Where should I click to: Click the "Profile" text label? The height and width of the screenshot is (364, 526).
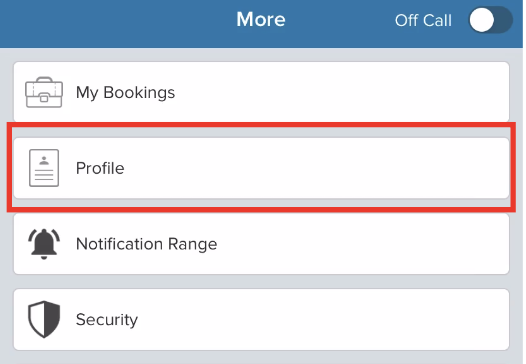click(100, 168)
